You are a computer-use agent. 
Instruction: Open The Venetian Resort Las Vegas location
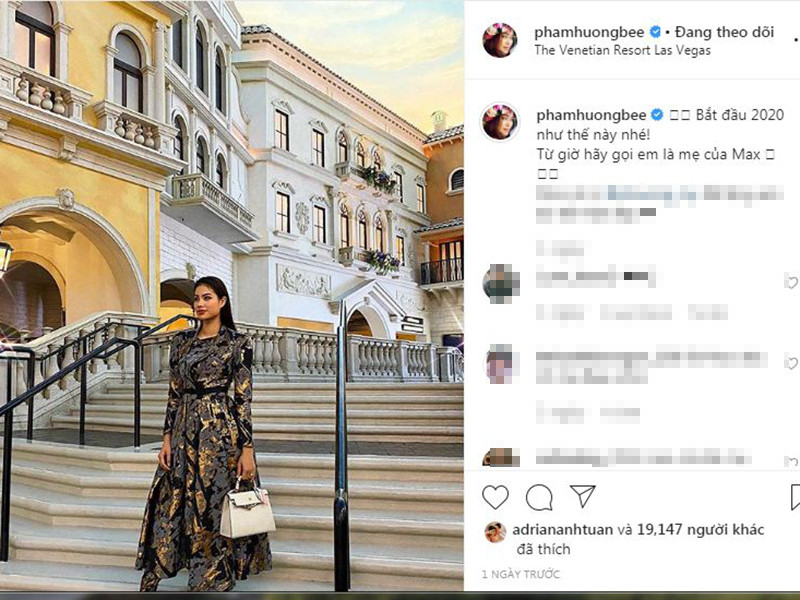[x=622, y=50]
